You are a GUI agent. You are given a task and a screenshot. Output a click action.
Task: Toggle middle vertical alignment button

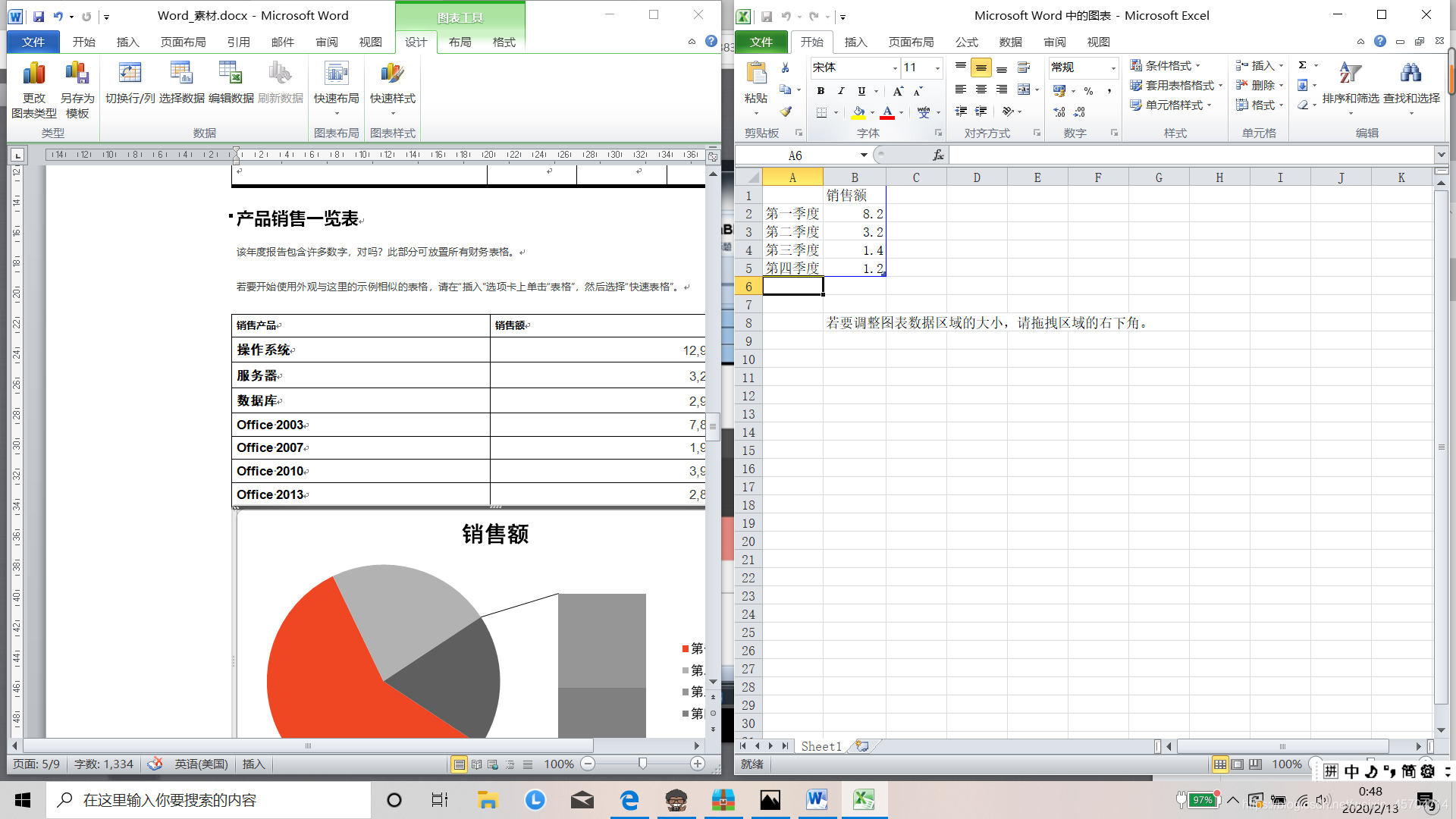981,68
